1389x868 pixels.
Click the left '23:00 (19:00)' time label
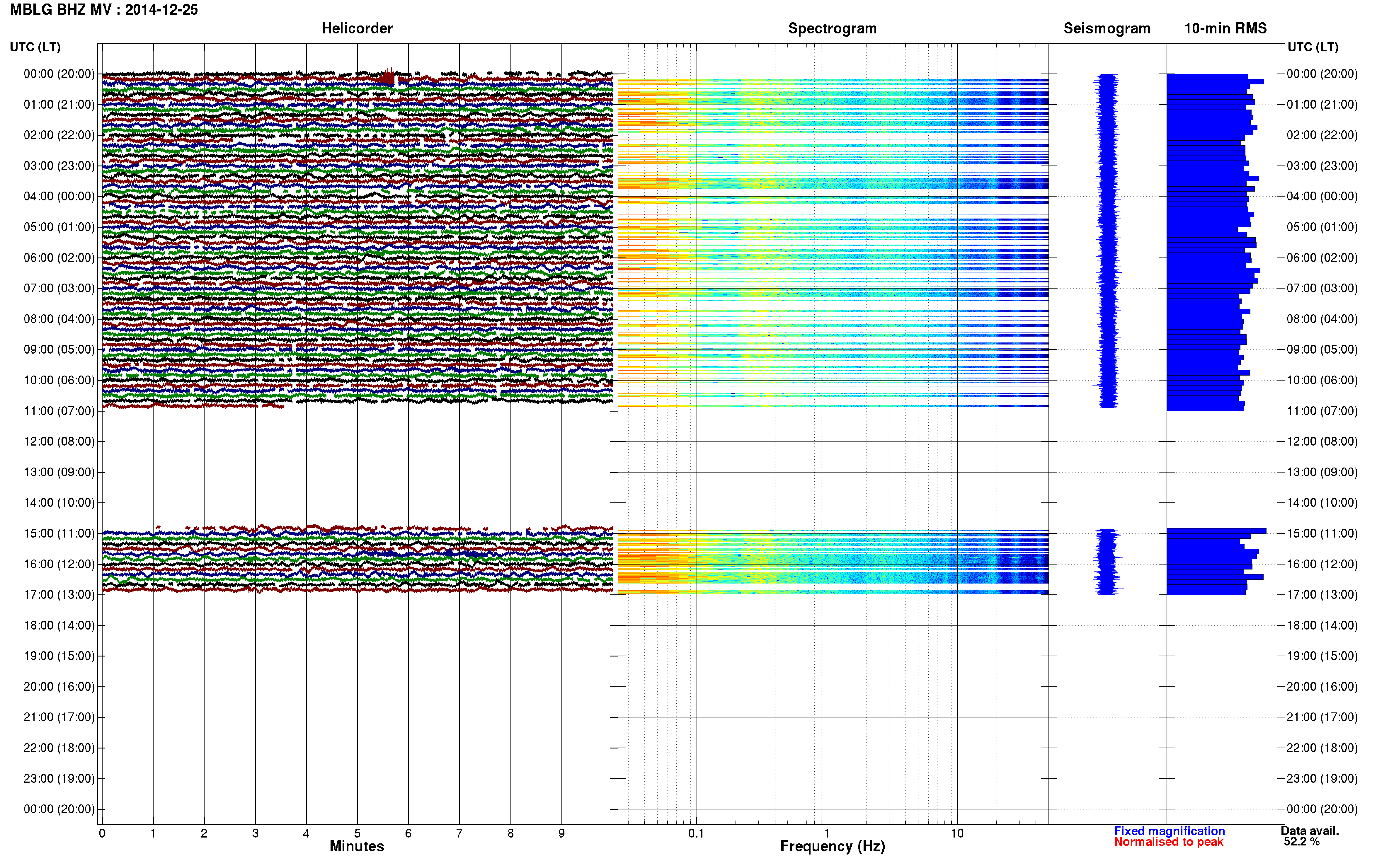59,778
